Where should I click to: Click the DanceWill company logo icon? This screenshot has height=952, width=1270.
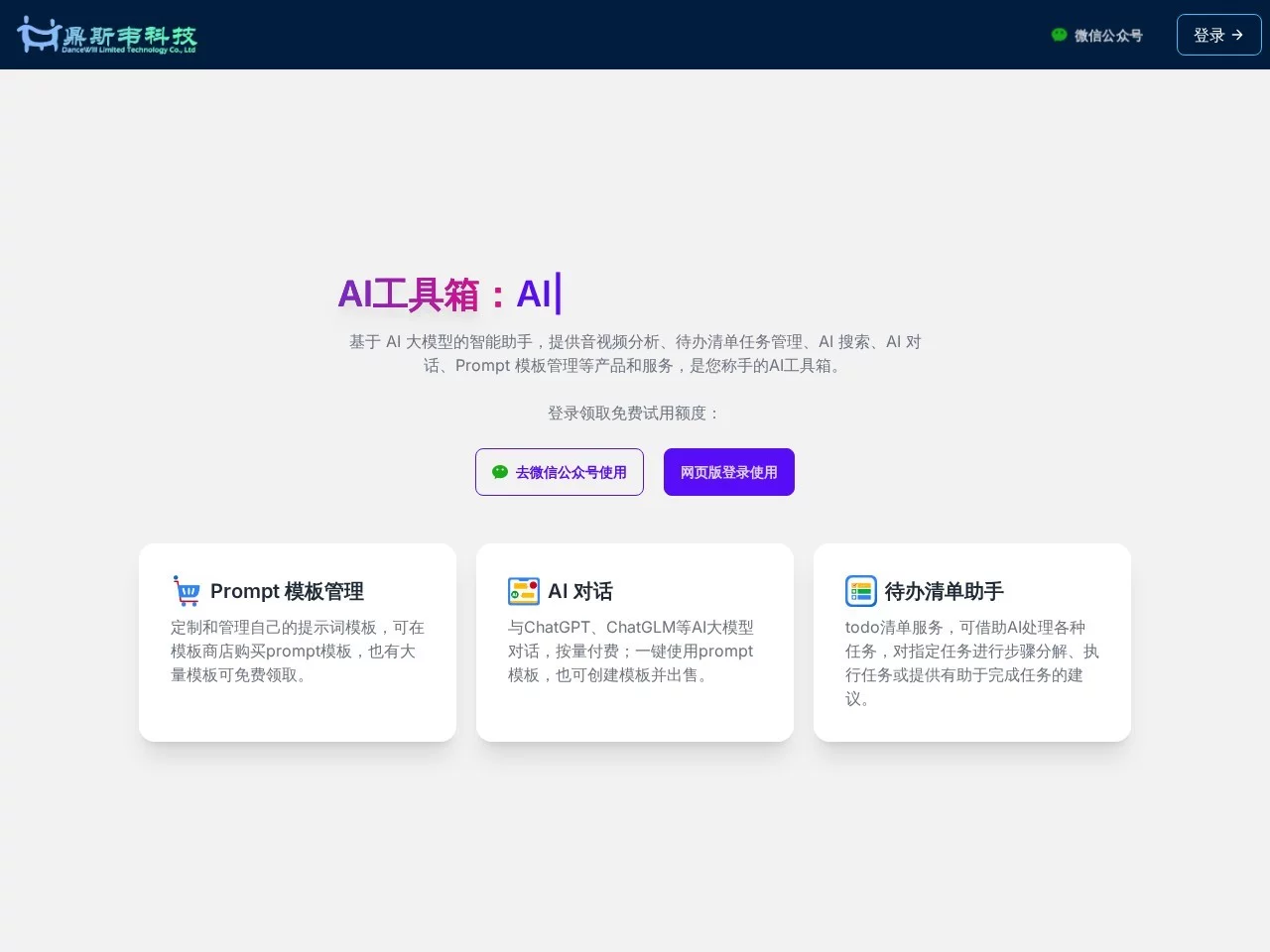tap(40, 35)
